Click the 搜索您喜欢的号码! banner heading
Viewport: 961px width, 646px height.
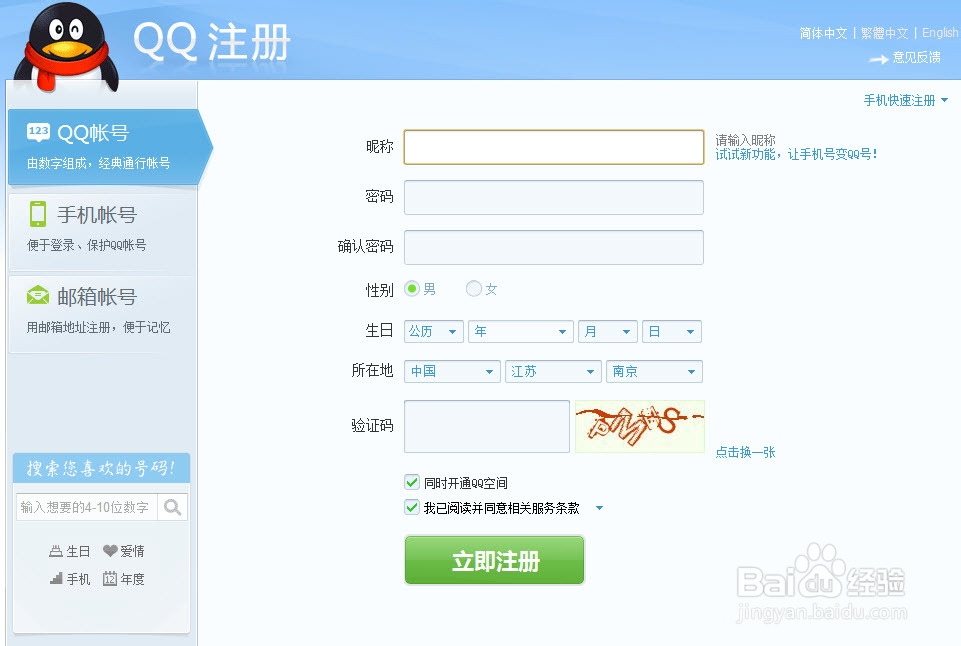point(101,469)
